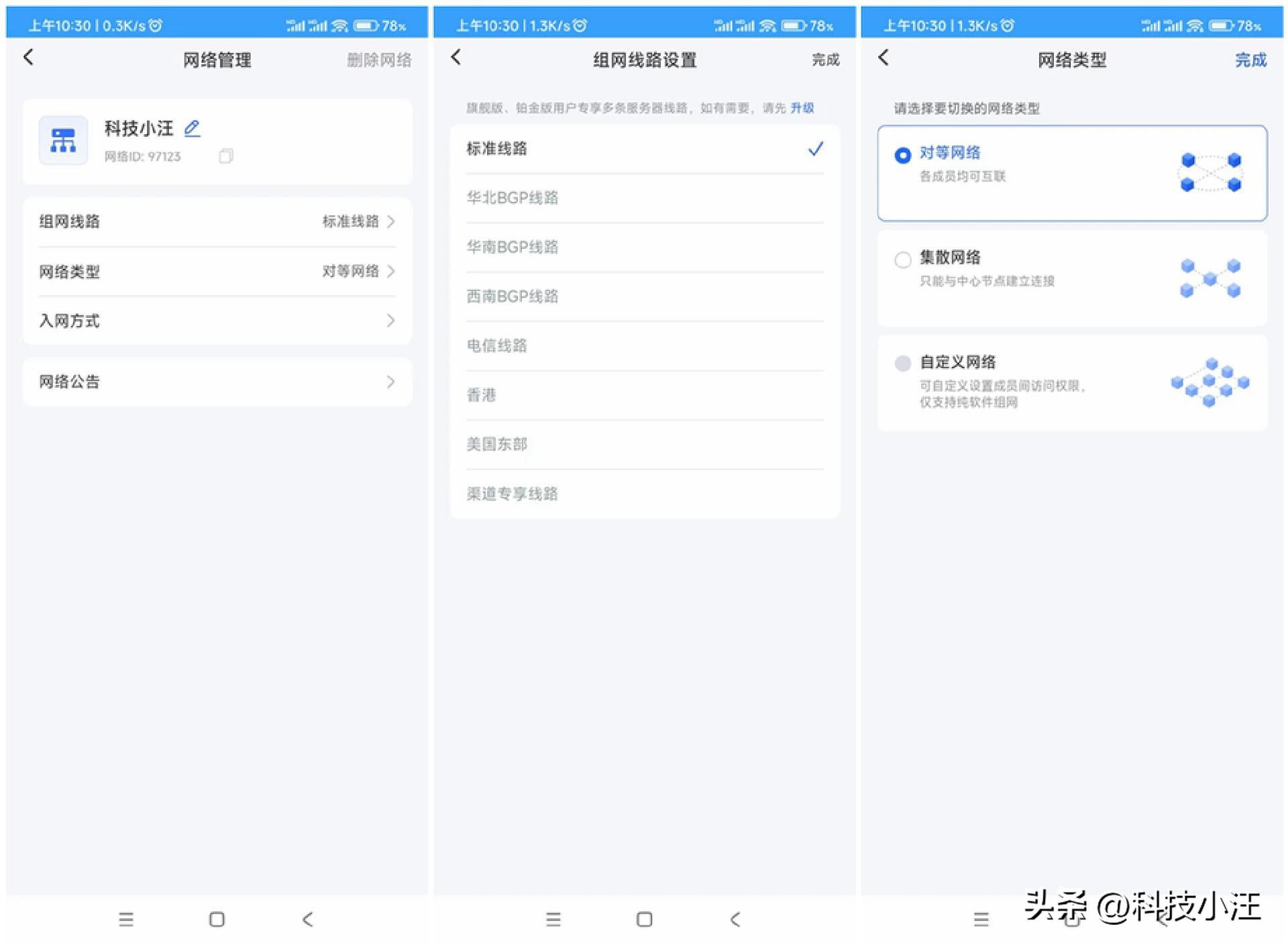Screen dimensions: 1288x949
Task: Tap blue 完成 on 网络类型 screen
Action: click(1250, 60)
